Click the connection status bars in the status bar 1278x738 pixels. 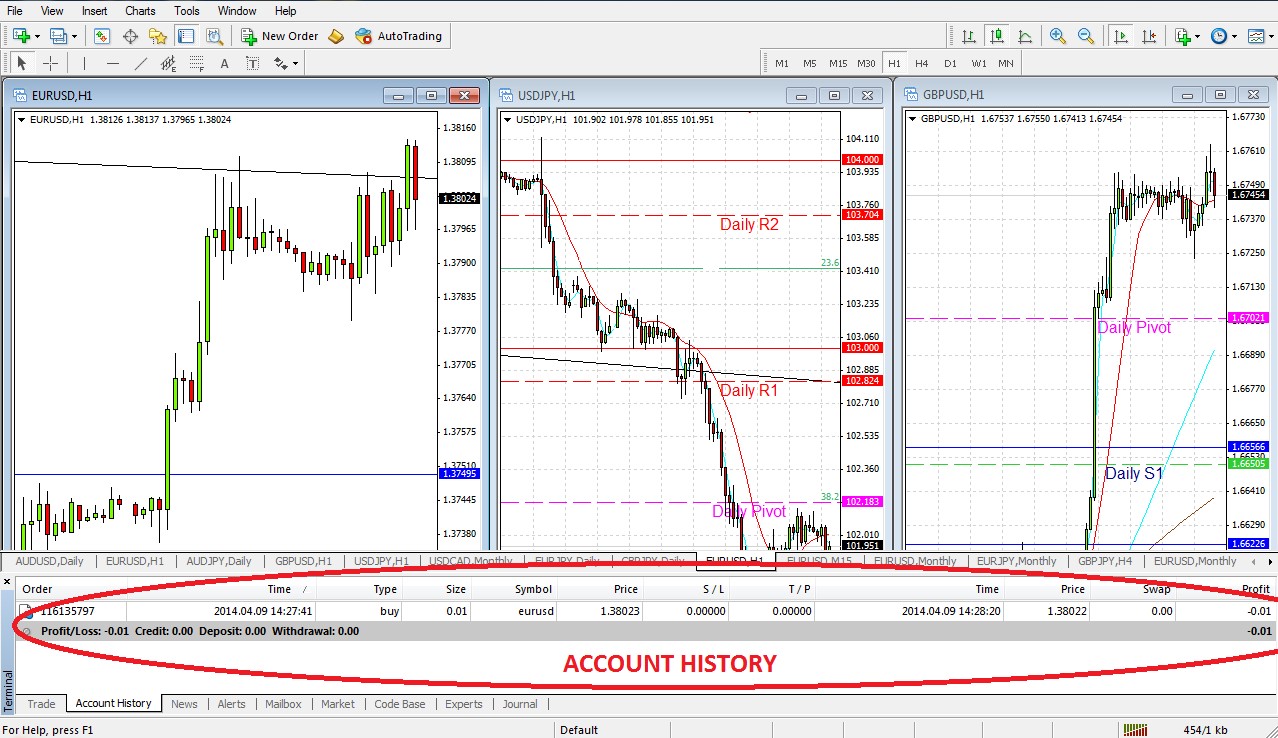click(x=1137, y=729)
